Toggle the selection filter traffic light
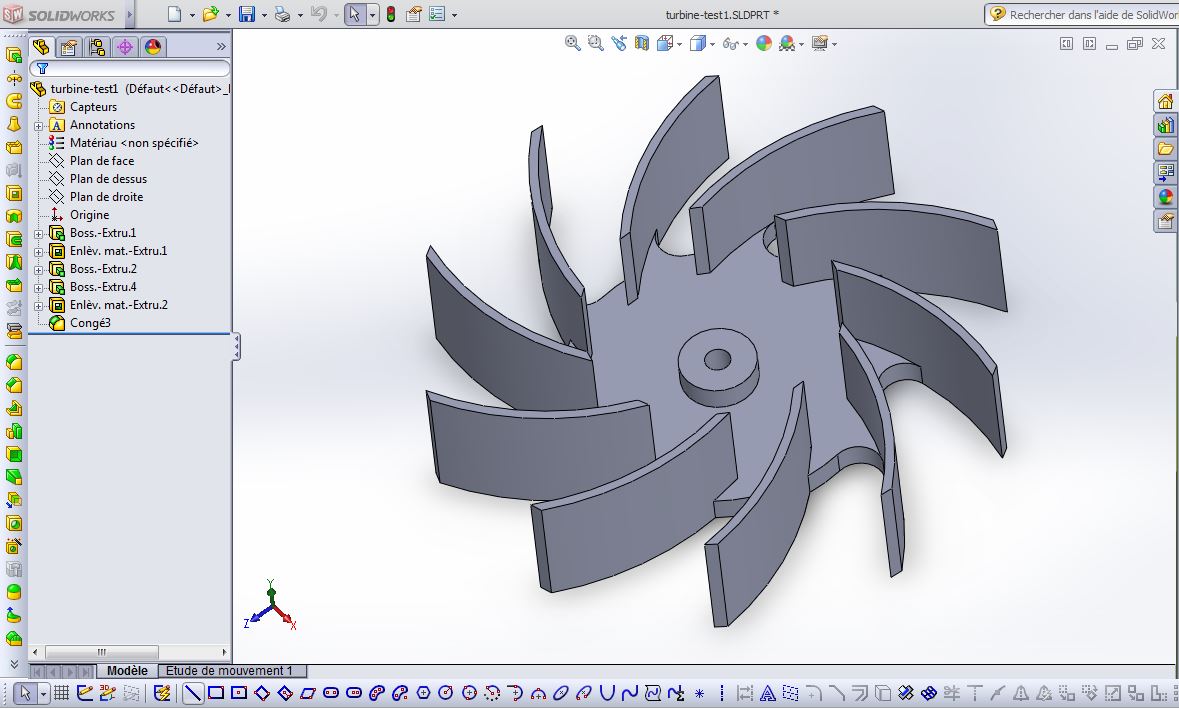 tap(389, 13)
